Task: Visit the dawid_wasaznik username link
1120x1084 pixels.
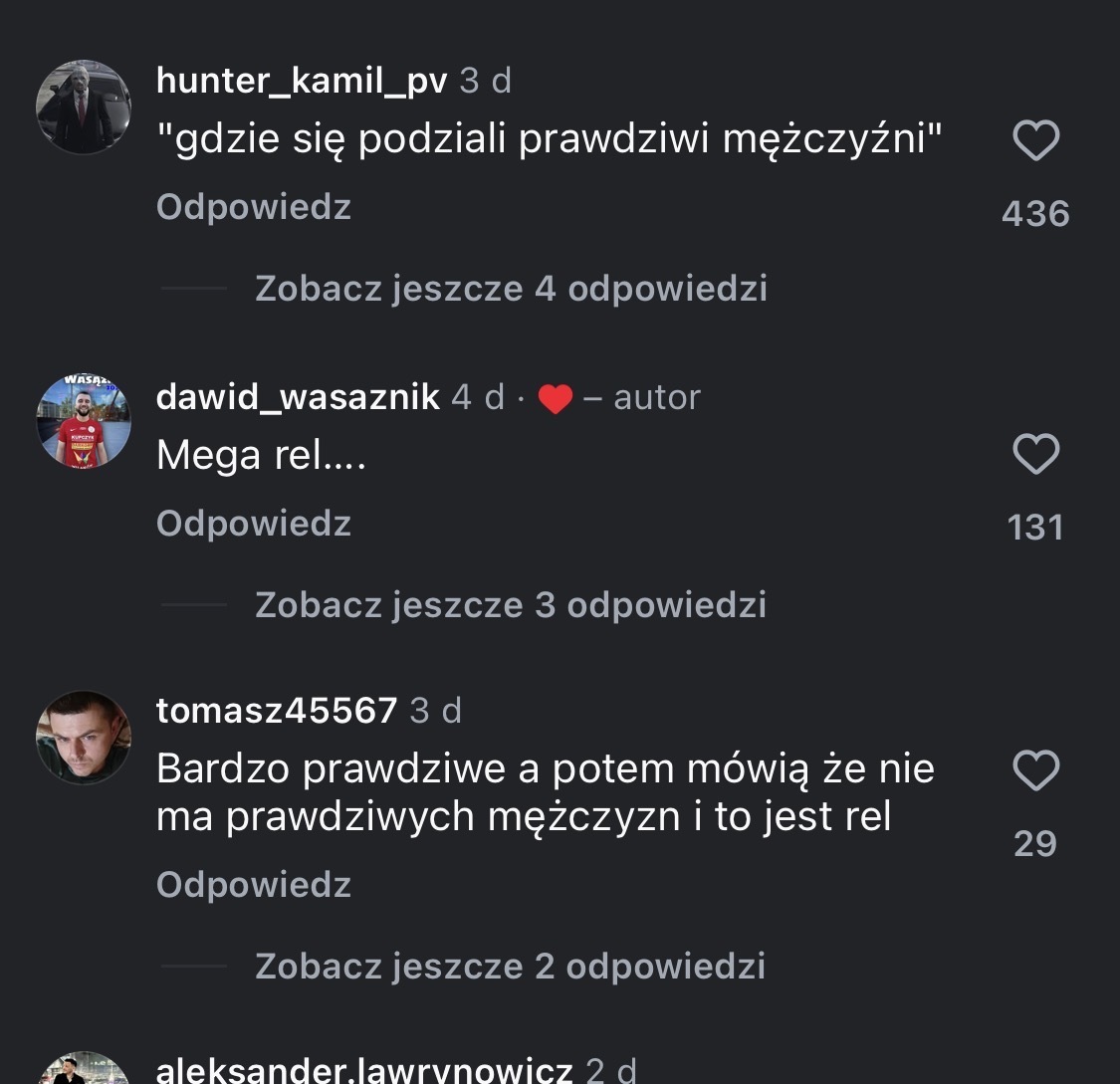Action: (298, 397)
